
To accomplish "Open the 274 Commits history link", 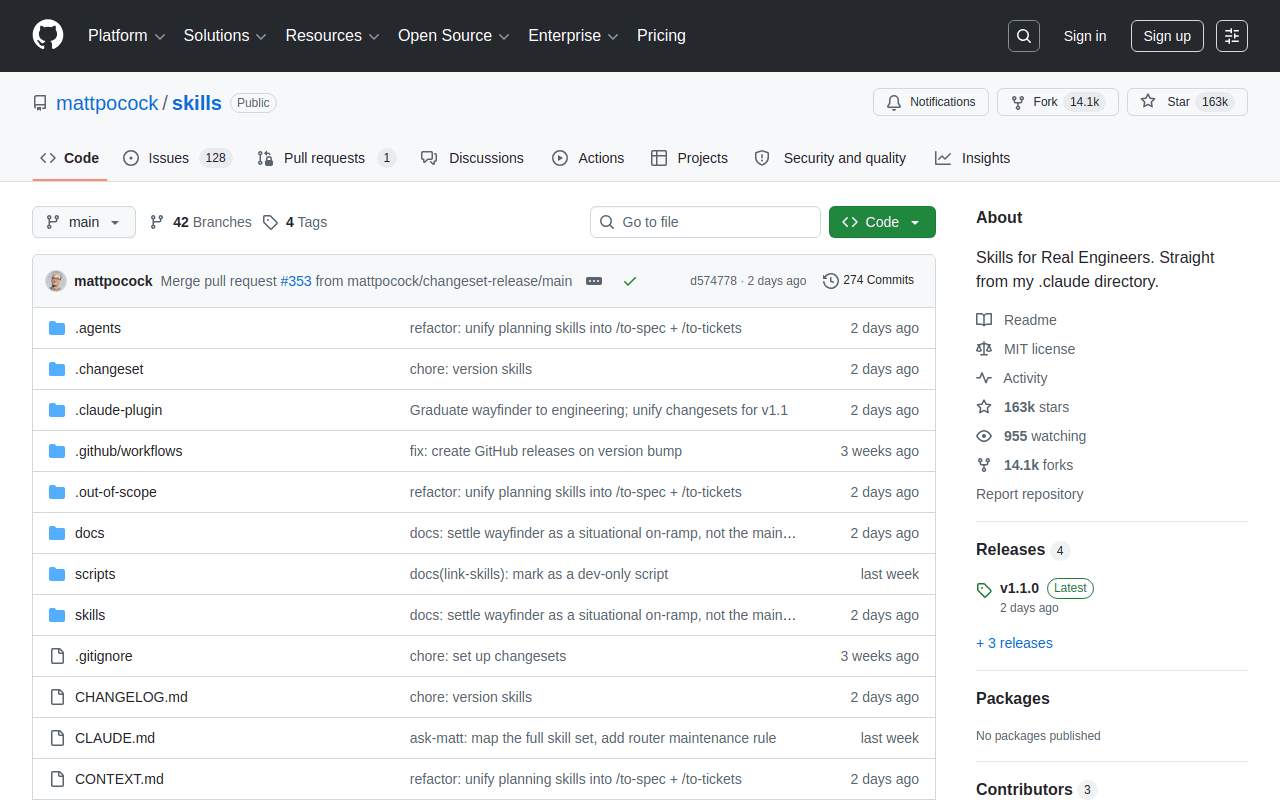I will [869, 280].
